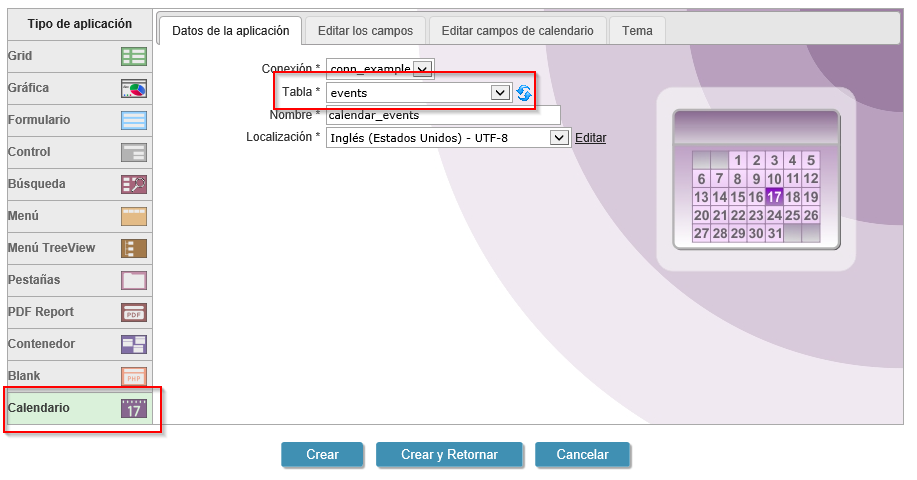
Task: Click the Gráfica pie chart icon
Action: pyautogui.click(x=134, y=89)
